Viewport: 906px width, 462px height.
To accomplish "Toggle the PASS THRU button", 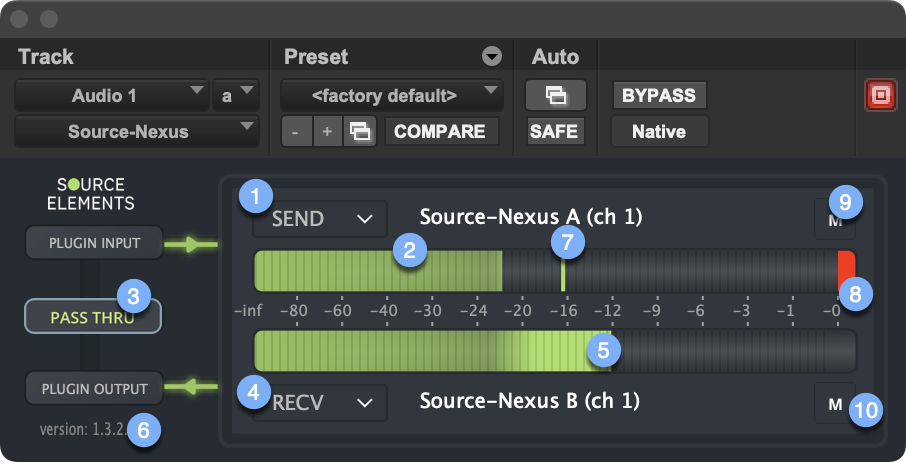I will (x=92, y=318).
